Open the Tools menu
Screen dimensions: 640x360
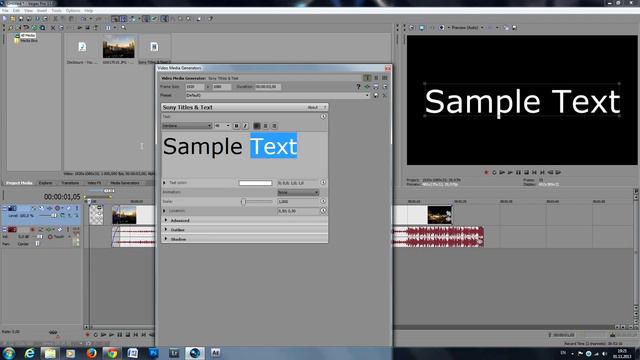[56, 11]
